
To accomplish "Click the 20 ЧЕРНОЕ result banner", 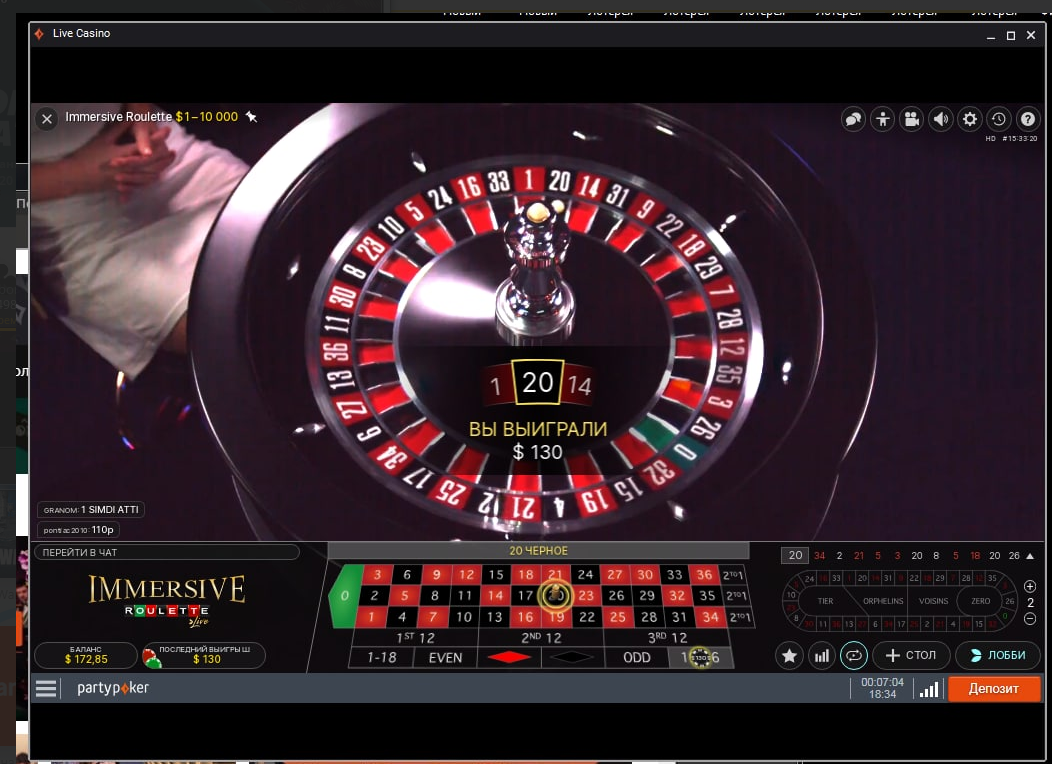I will point(538,551).
